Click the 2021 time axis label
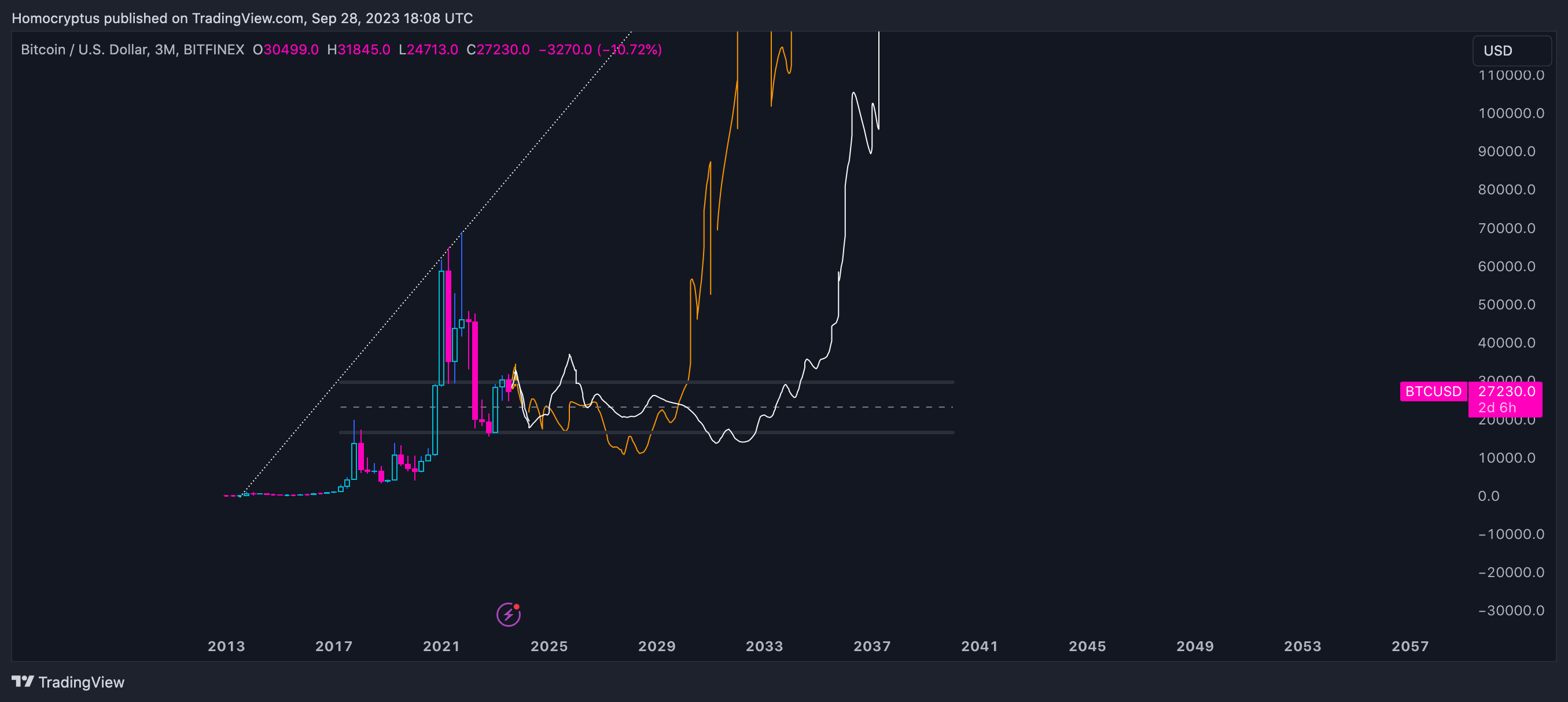1568x702 pixels. (x=441, y=646)
